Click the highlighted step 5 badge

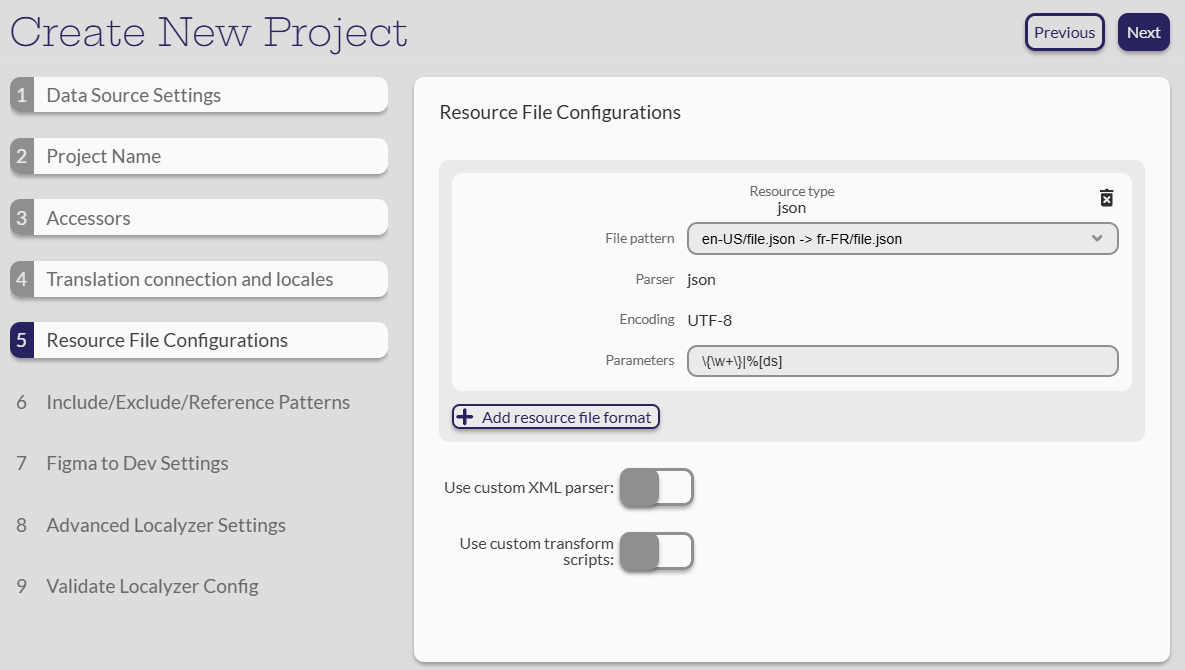(22, 340)
